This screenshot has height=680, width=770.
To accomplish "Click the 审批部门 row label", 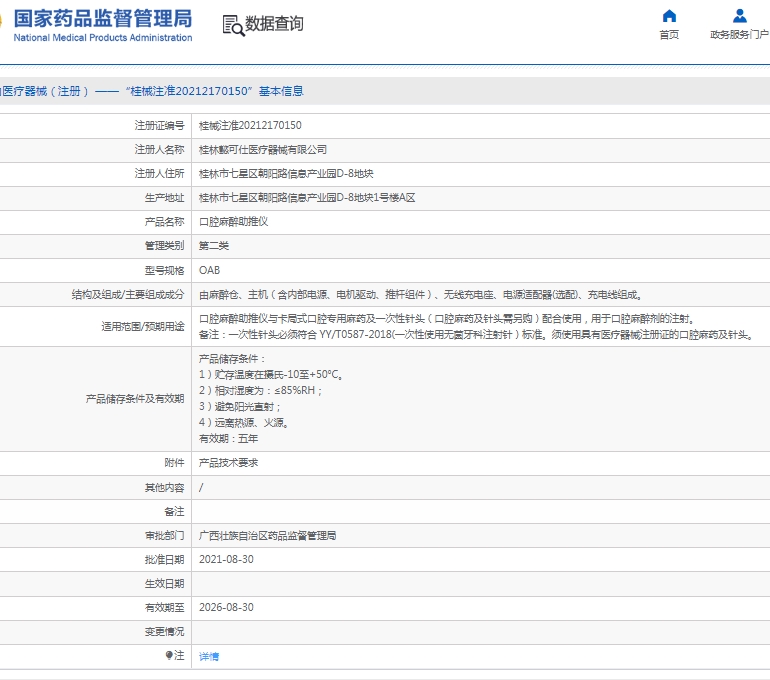I will (x=165, y=536).
